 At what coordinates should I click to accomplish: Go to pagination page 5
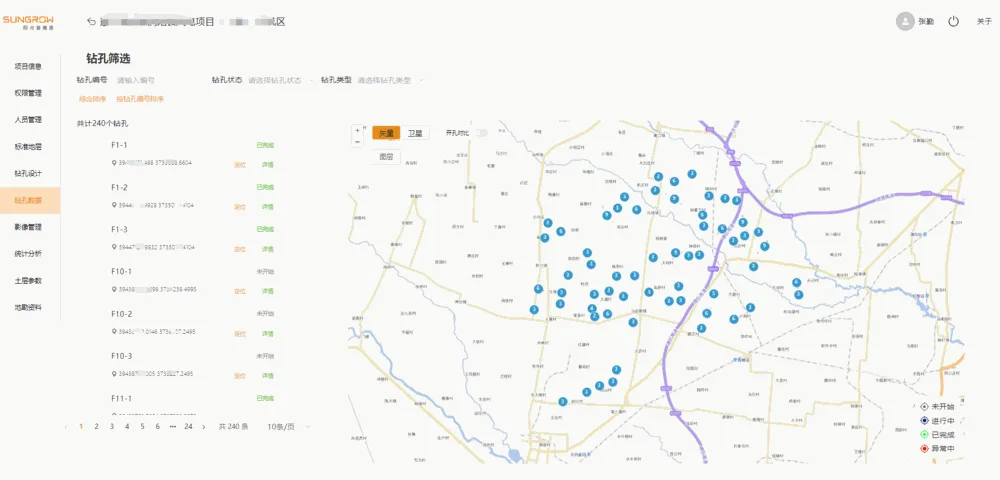[x=142, y=426]
